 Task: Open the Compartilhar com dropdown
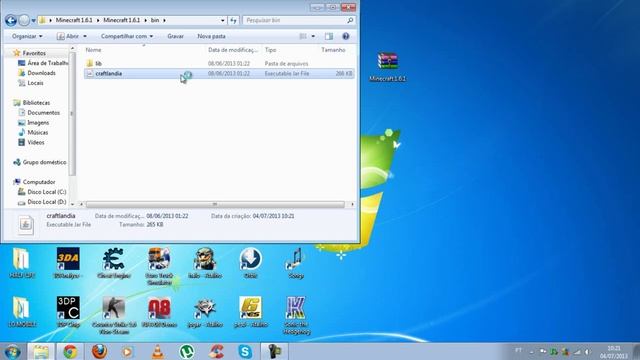(127, 36)
